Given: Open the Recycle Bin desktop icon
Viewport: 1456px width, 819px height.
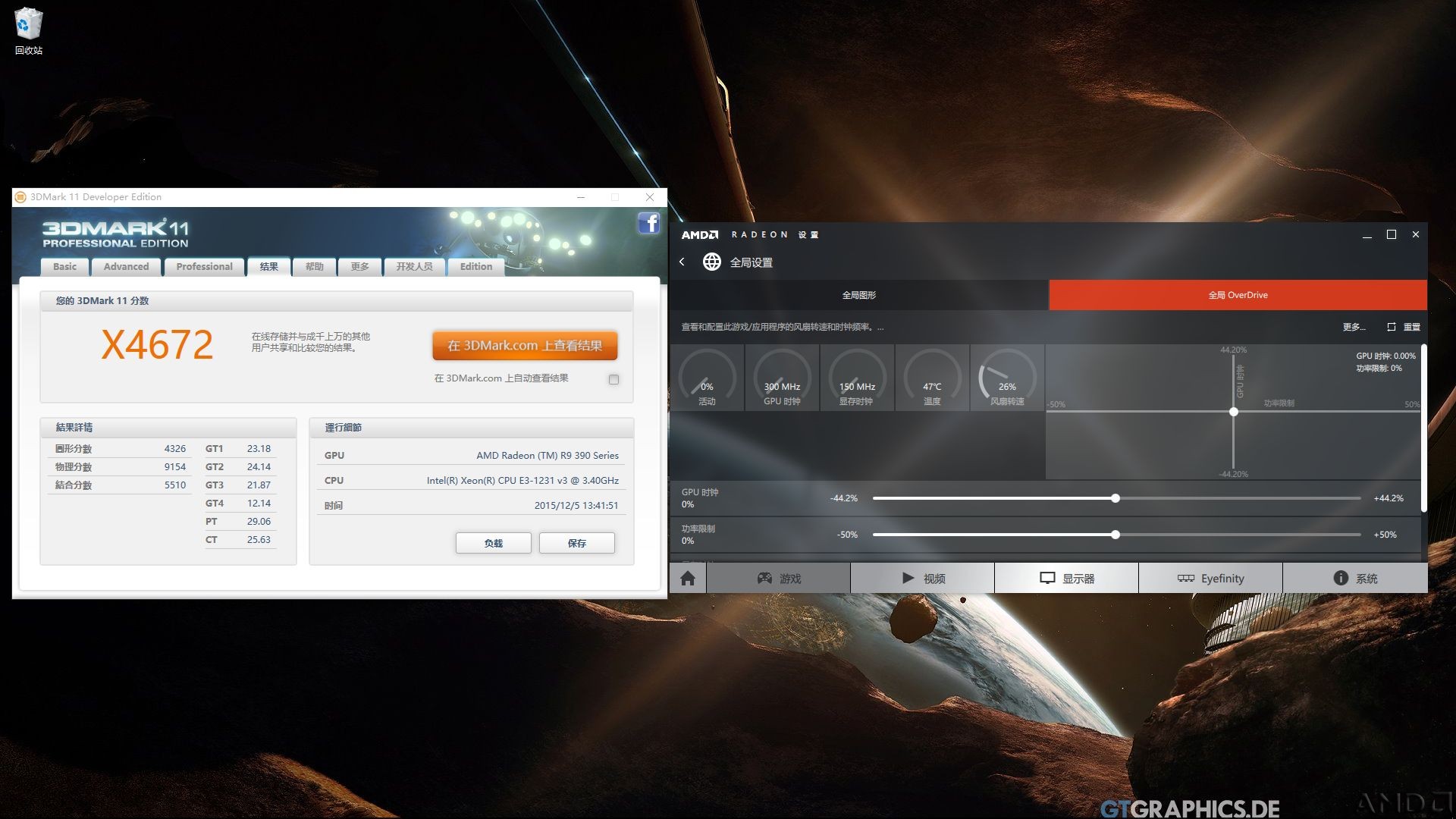Looking at the screenshot, I should (x=28, y=32).
